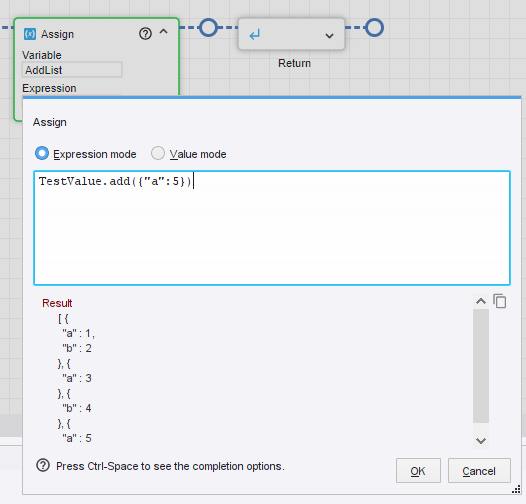Click the AddList variable field

click(x=72, y=70)
